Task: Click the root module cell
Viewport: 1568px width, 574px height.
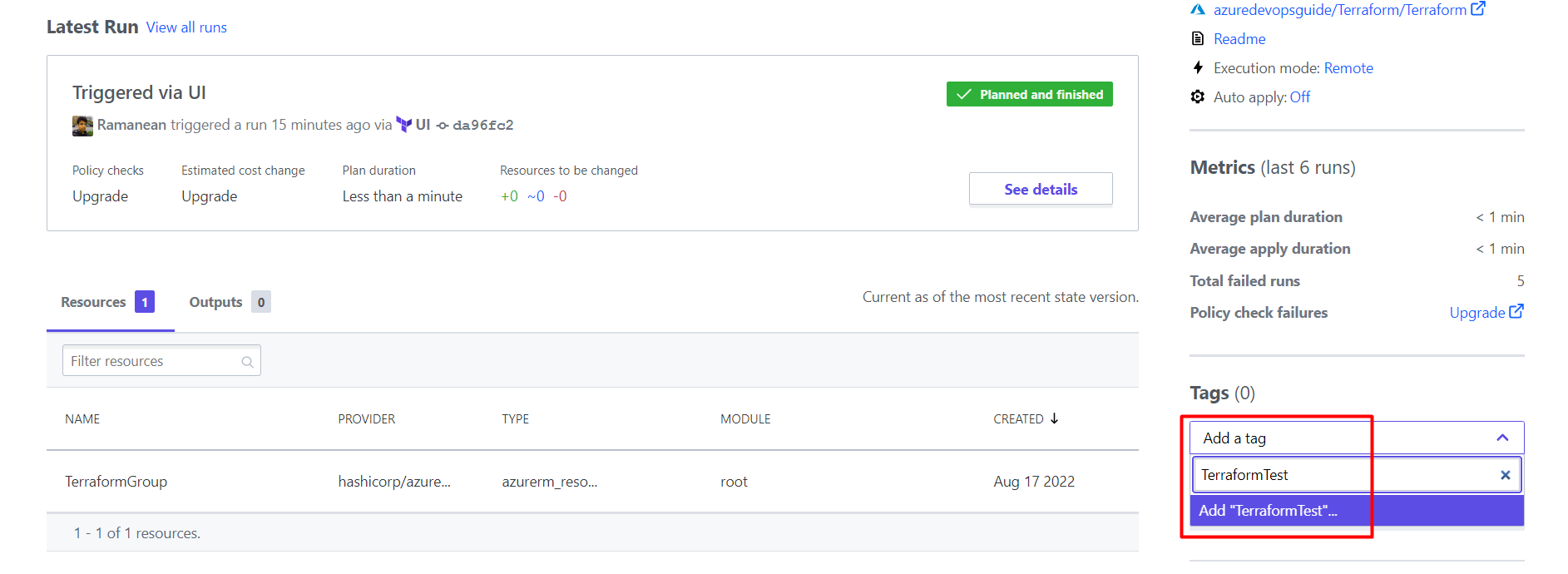Action: pos(734,482)
